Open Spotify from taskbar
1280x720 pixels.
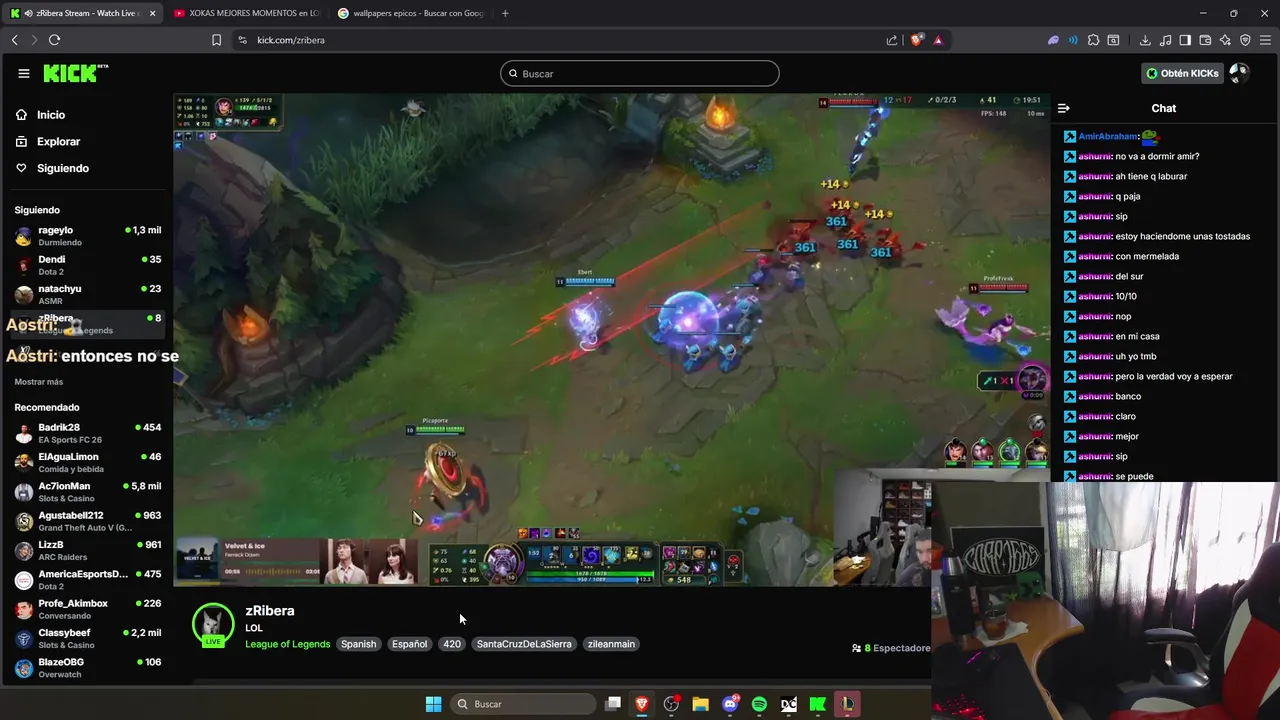(759, 704)
